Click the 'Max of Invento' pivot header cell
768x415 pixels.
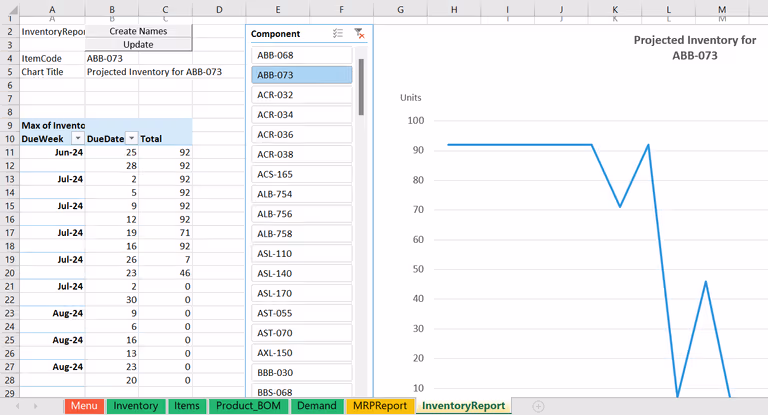point(52,125)
